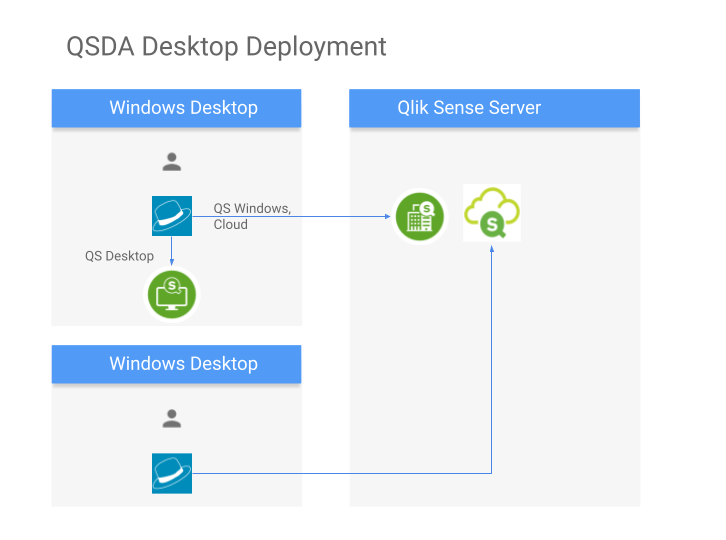Viewport: 726px width, 540px height.
Task: Click the horizontal connector leaving the lower hat icon
Action: pyautogui.click(x=340, y=473)
